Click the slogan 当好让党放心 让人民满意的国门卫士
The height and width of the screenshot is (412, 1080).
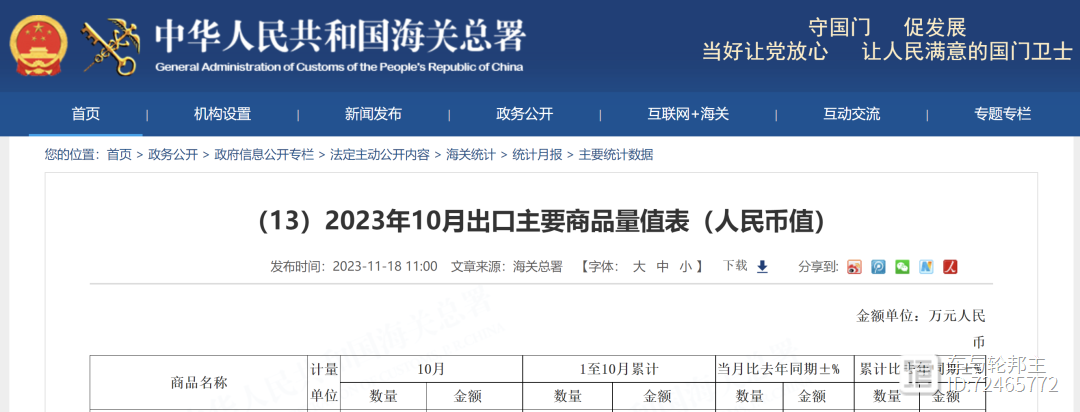887,52
